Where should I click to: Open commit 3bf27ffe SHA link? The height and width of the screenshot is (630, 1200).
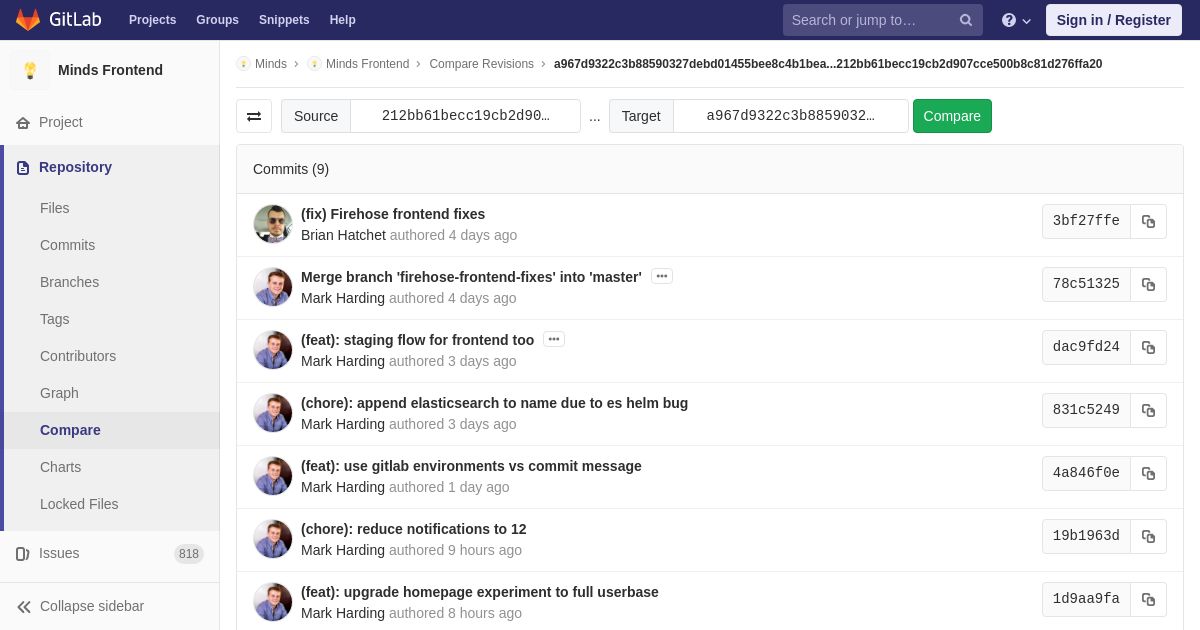pos(1086,222)
